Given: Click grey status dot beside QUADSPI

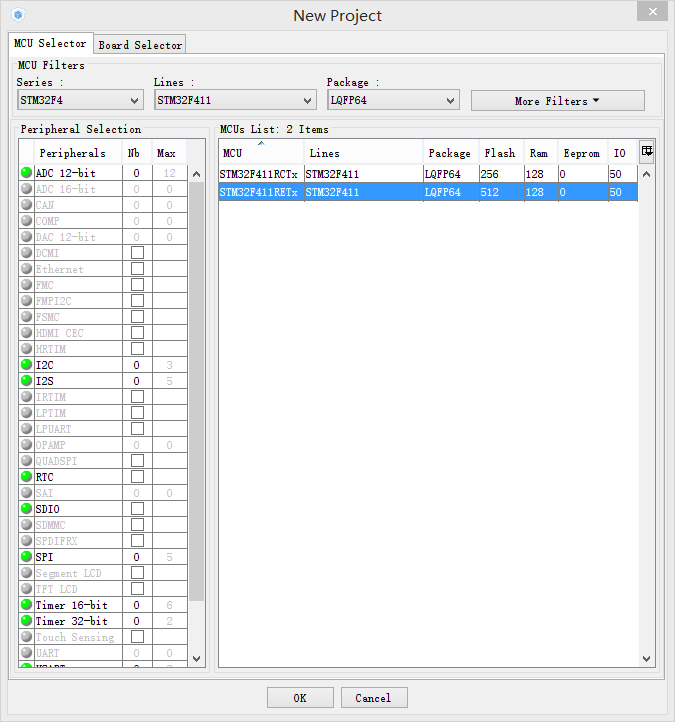Looking at the screenshot, I should 26,460.
